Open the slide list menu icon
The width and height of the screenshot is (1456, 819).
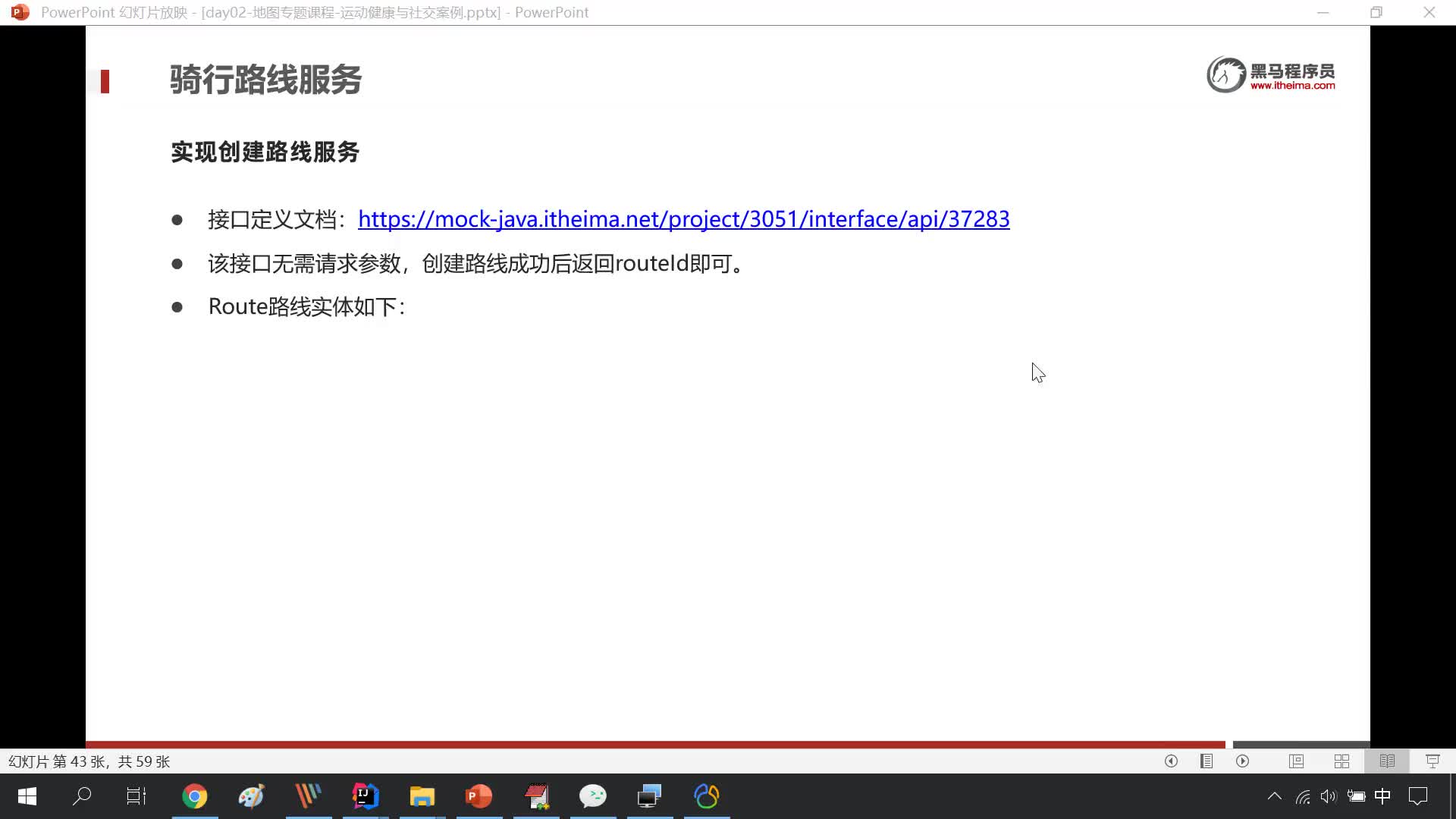pyautogui.click(x=1207, y=761)
